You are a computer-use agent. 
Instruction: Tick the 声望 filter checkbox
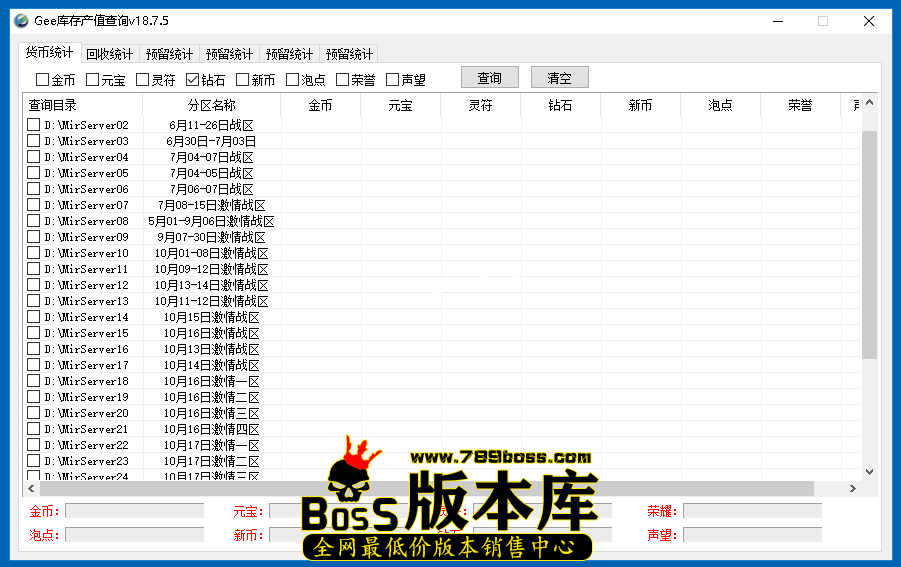point(392,79)
